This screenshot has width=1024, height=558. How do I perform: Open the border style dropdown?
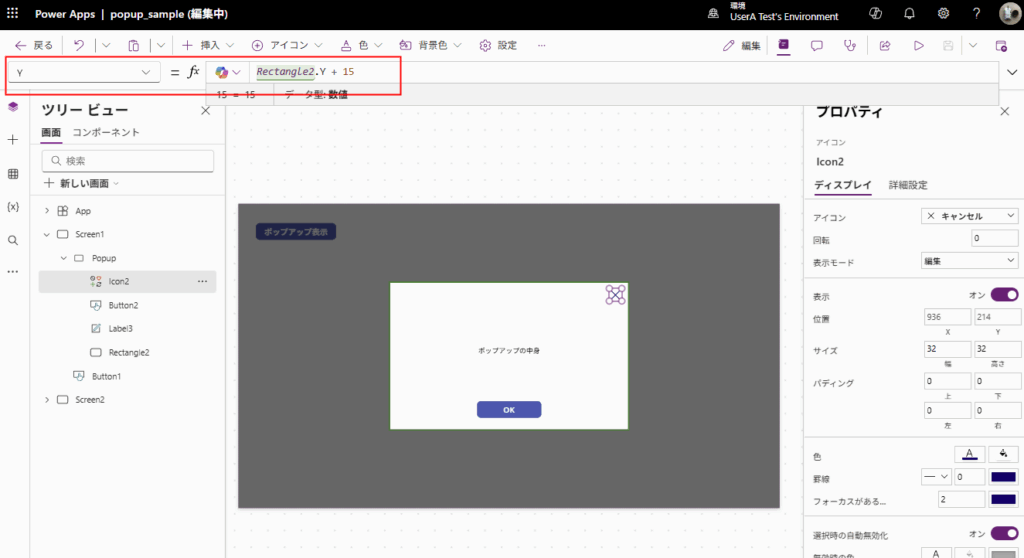coord(936,477)
